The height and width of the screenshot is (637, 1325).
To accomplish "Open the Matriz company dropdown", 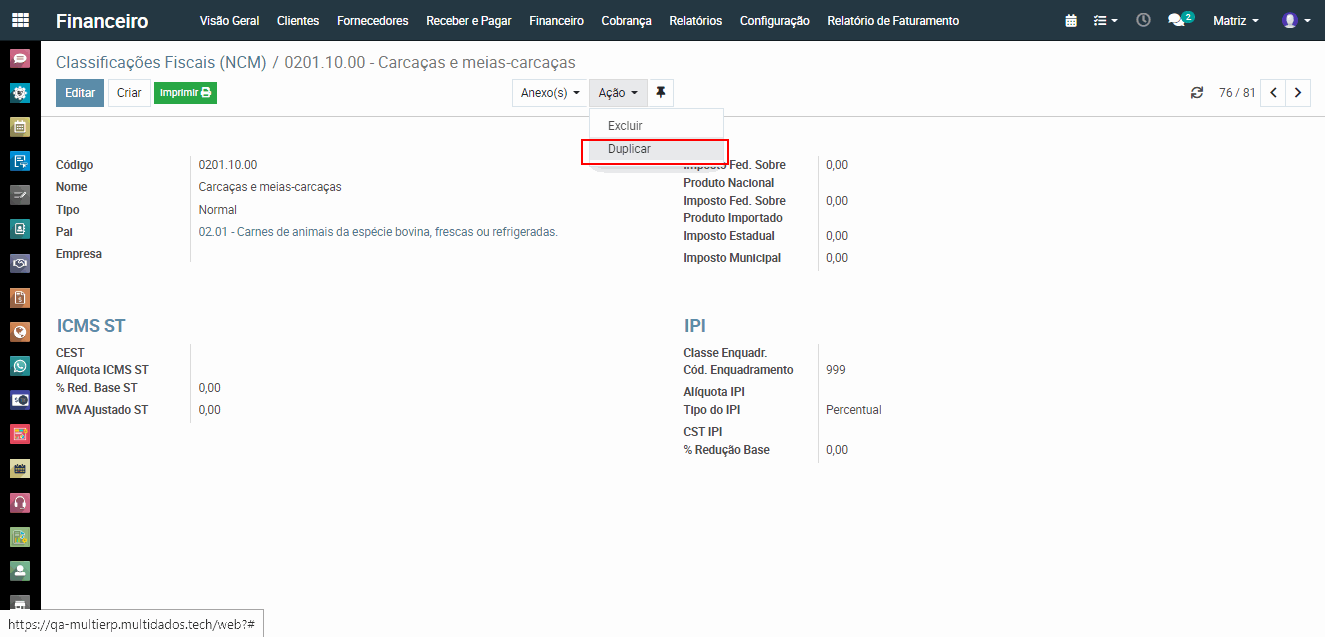I will point(1235,21).
